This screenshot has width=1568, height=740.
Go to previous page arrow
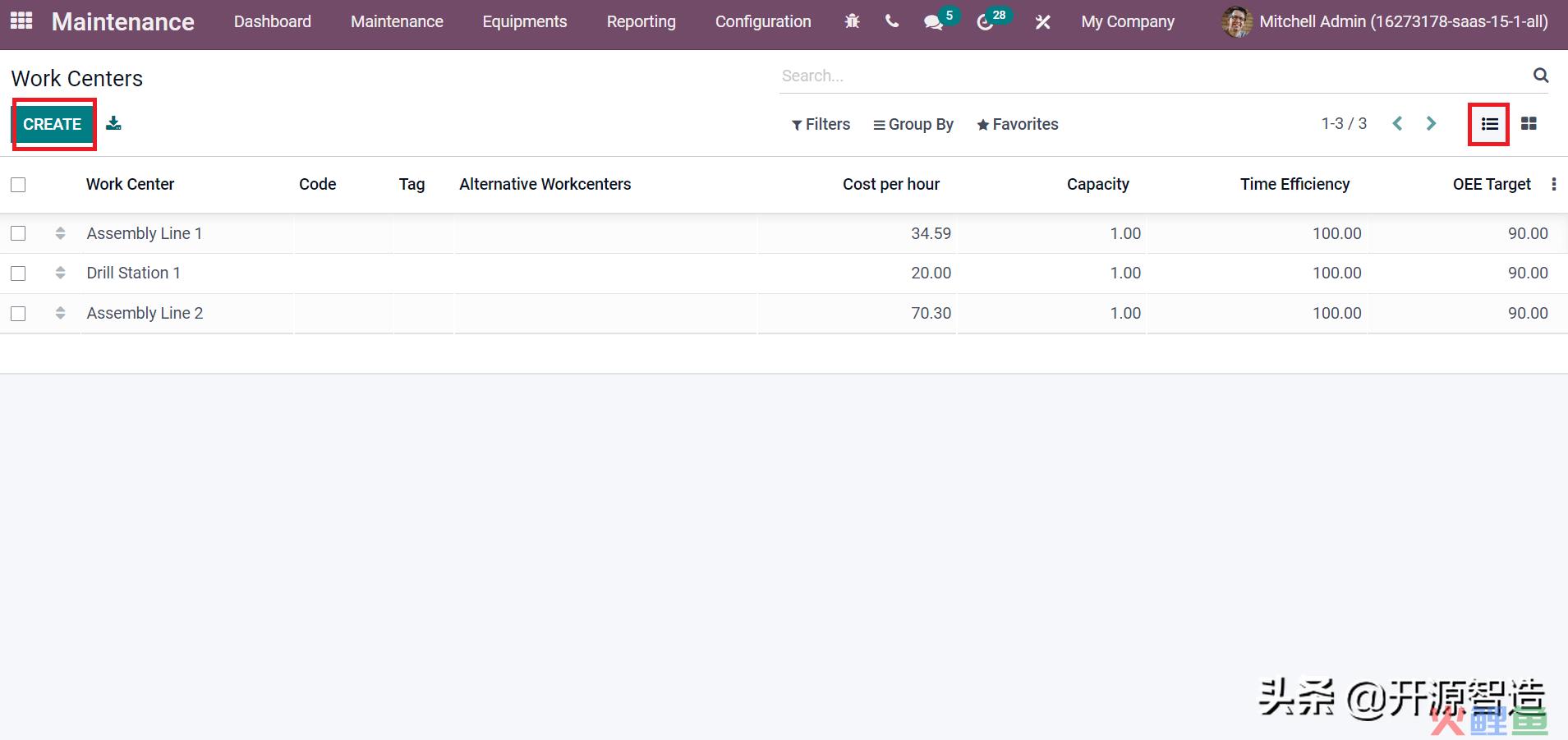tap(1397, 124)
